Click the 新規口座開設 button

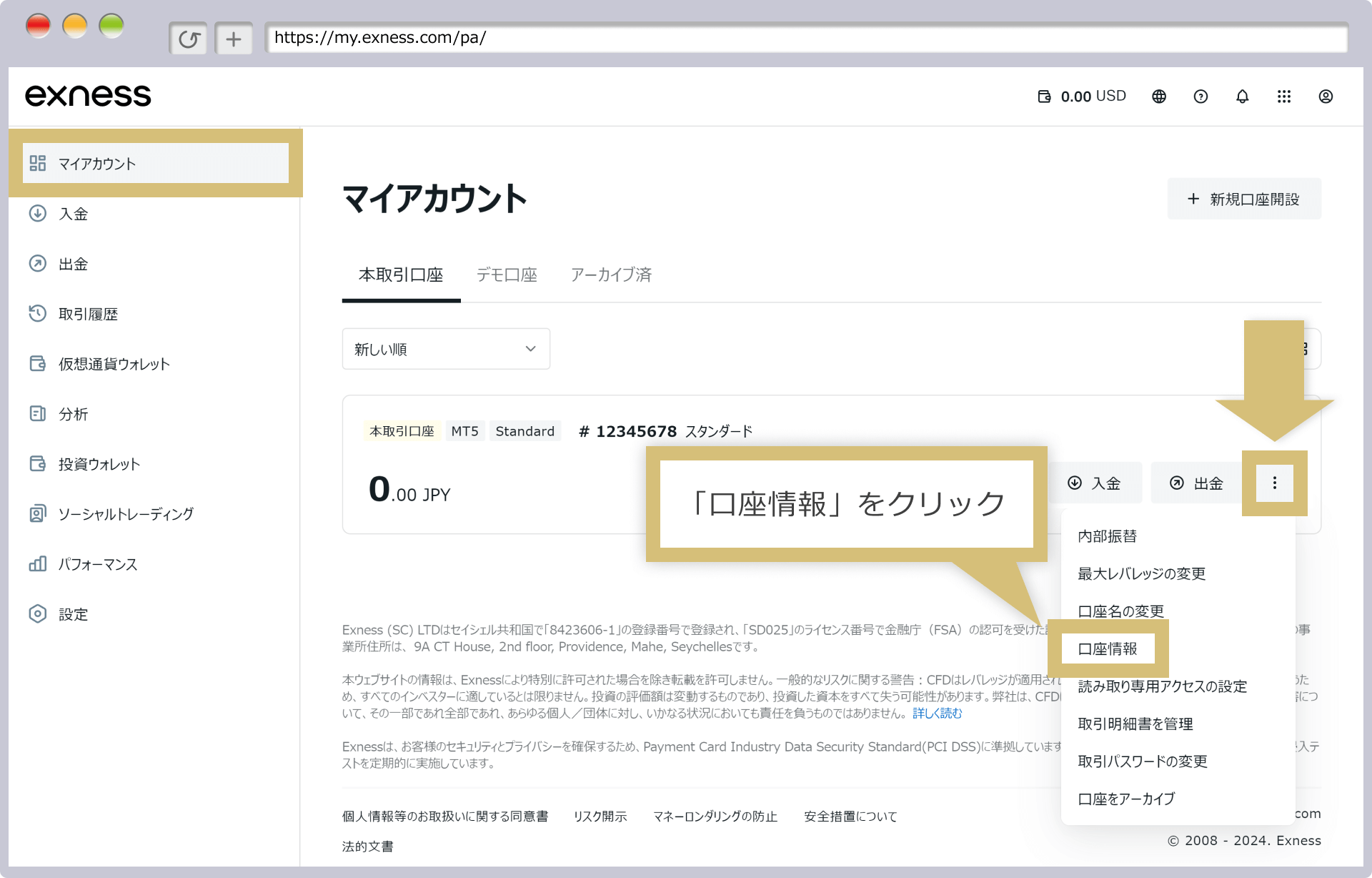1244,199
